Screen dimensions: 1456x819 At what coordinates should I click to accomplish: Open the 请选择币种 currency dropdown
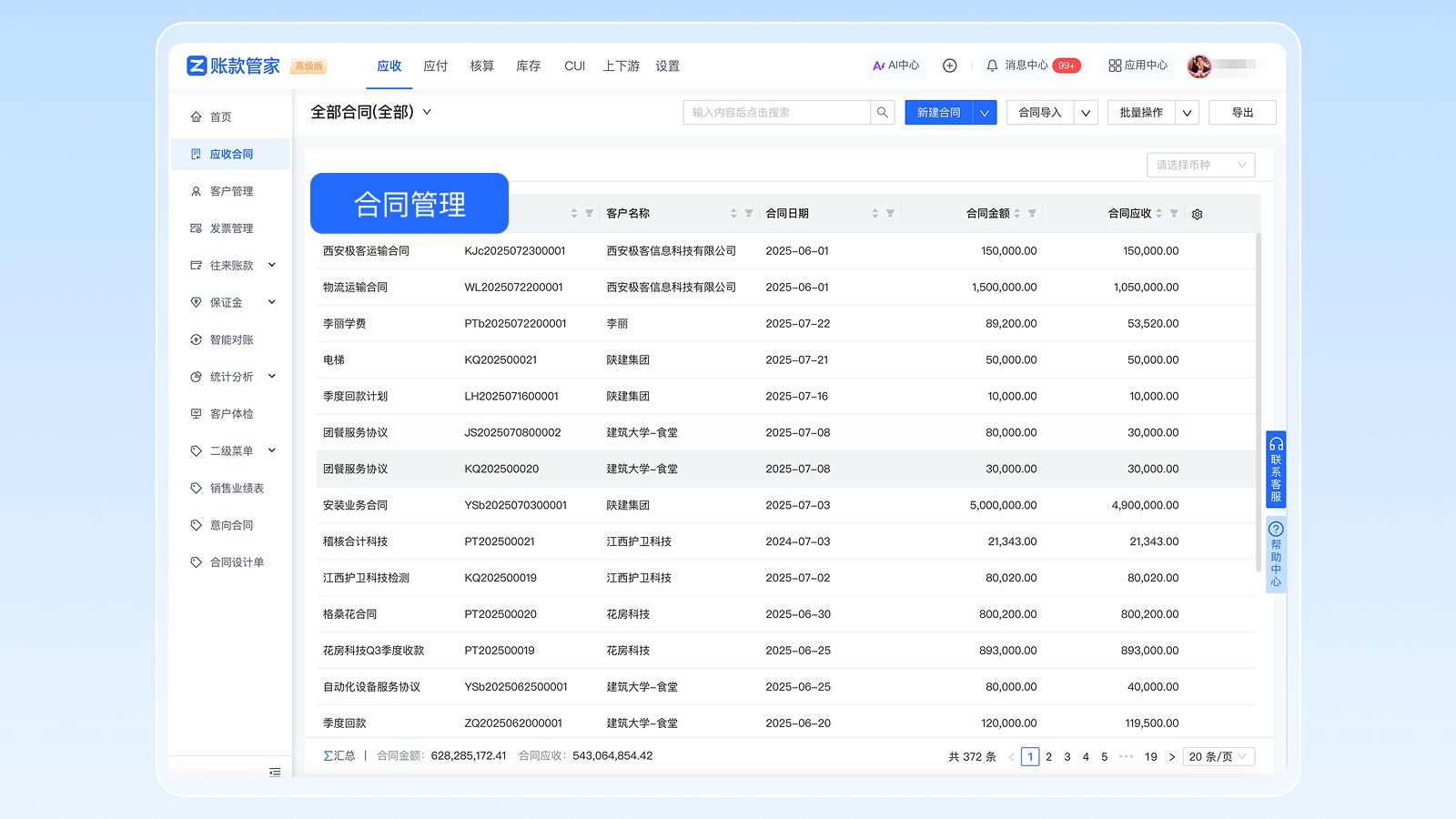coord(1199,165)
